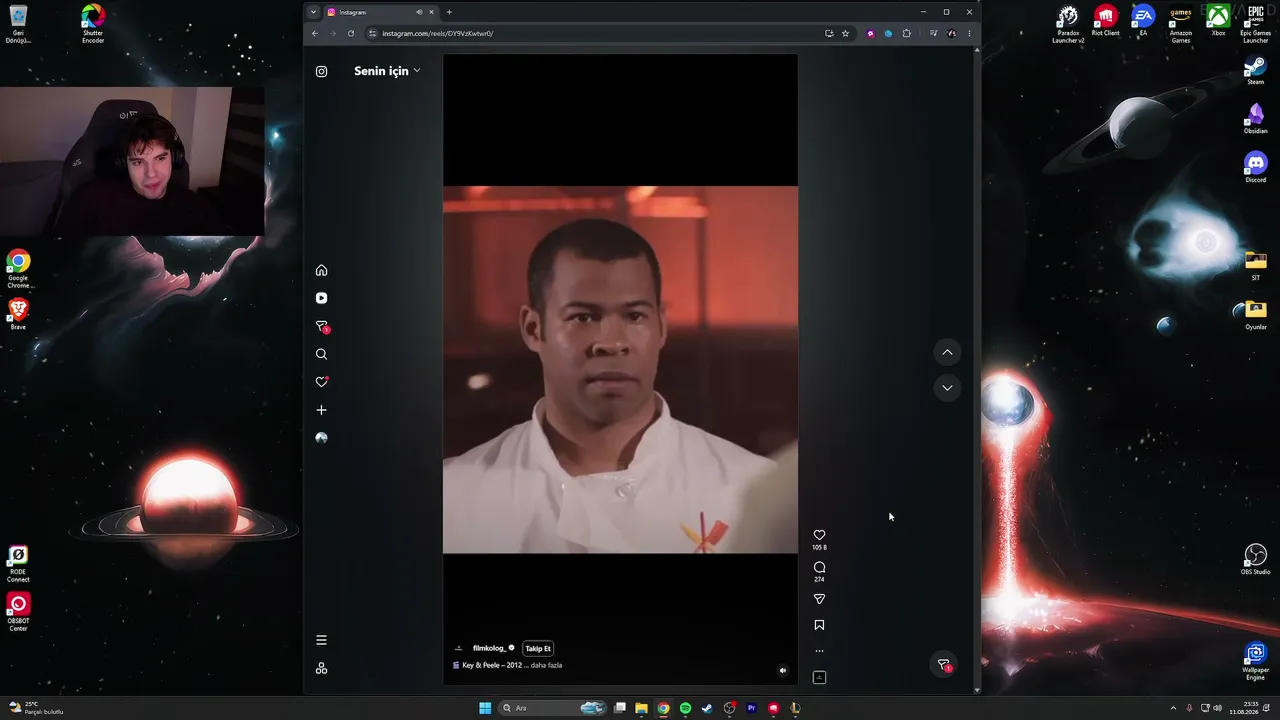Open Spotify from the taskbar
1280x720 pixels.
click(685, 708)
